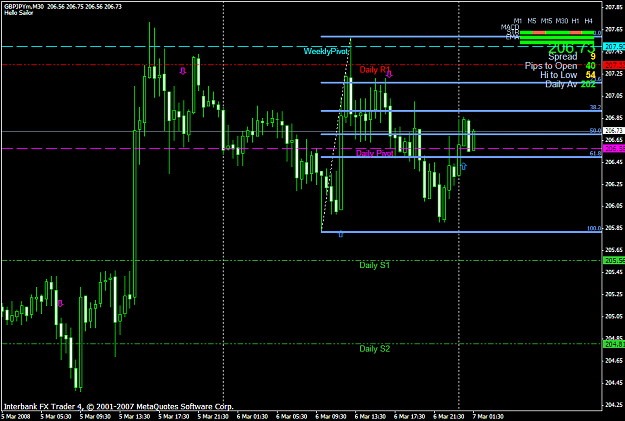The image size is (625, 421).
Task: Select the 5 Mar 13:30 time label
Action: (x=136, y=417)
